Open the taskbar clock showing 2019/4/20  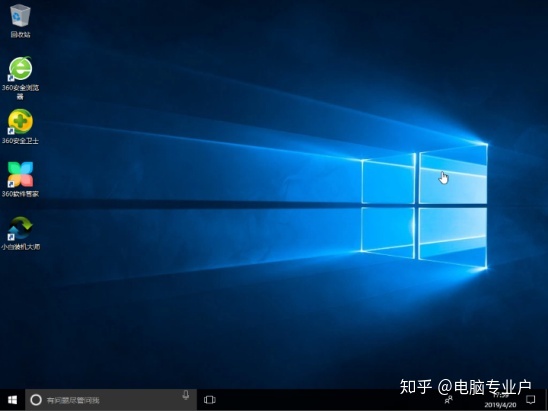point(500,400)
